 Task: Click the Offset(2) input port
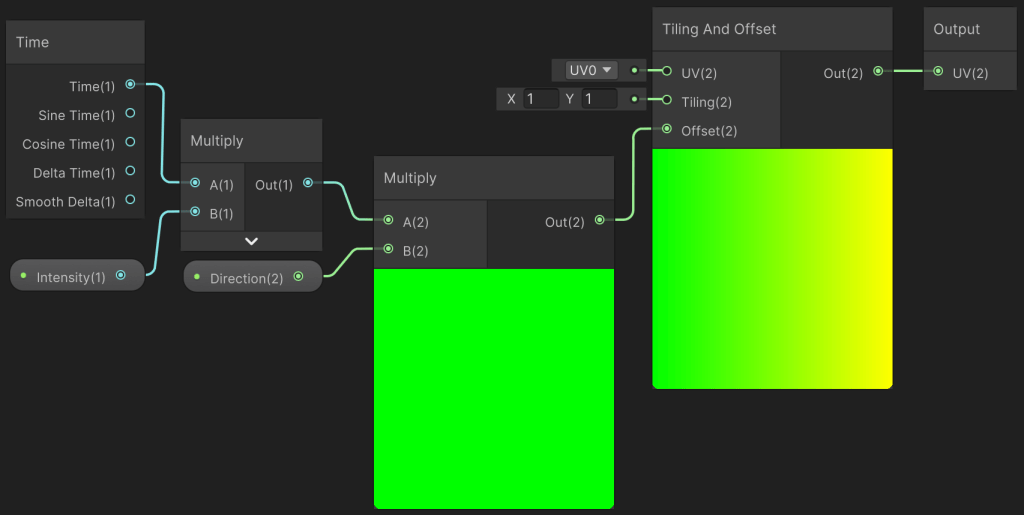tap(667, 129)
